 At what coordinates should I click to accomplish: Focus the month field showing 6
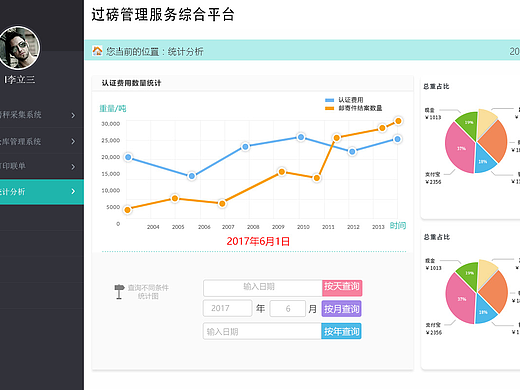click(x=288, y=308)
